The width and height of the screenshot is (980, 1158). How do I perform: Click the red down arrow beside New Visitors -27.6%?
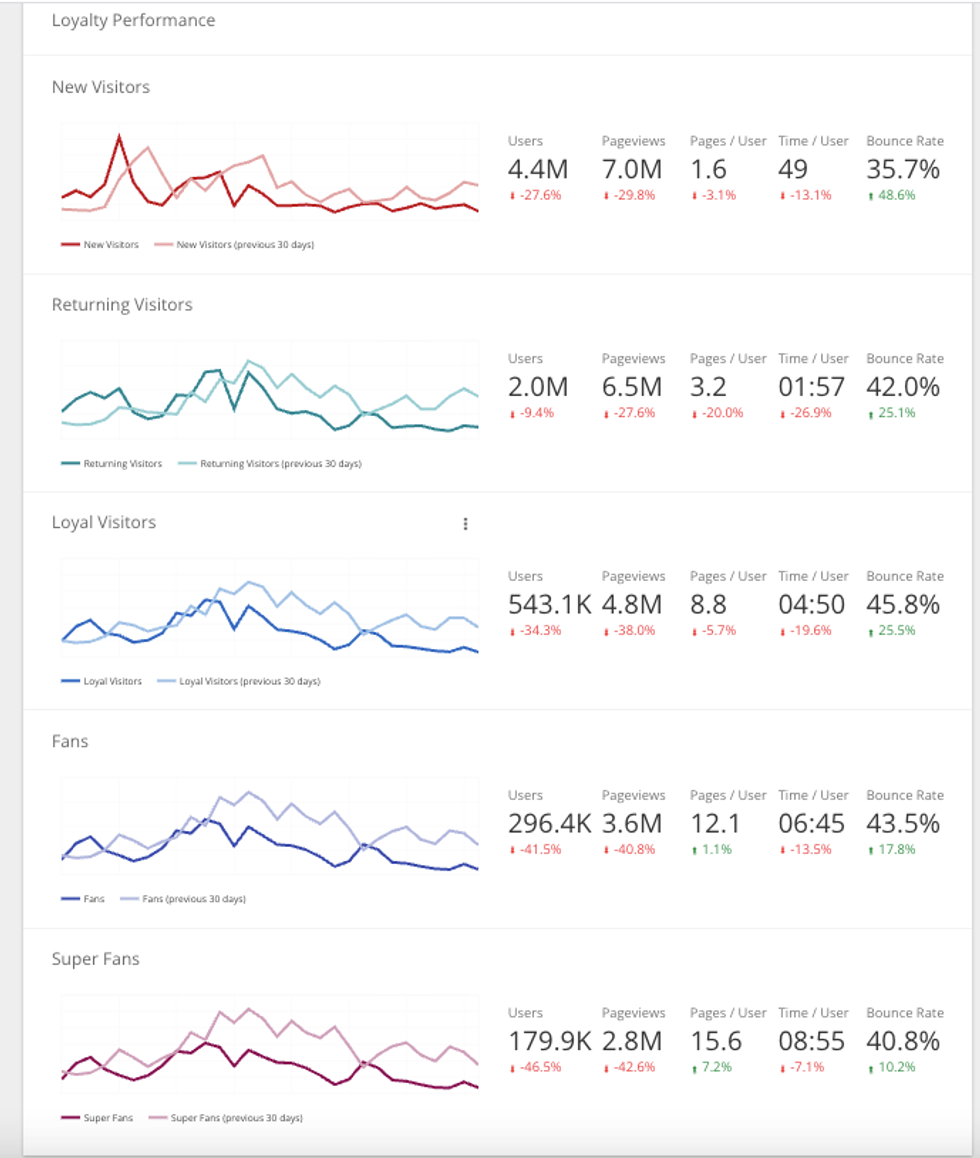[x=512, y=196]
